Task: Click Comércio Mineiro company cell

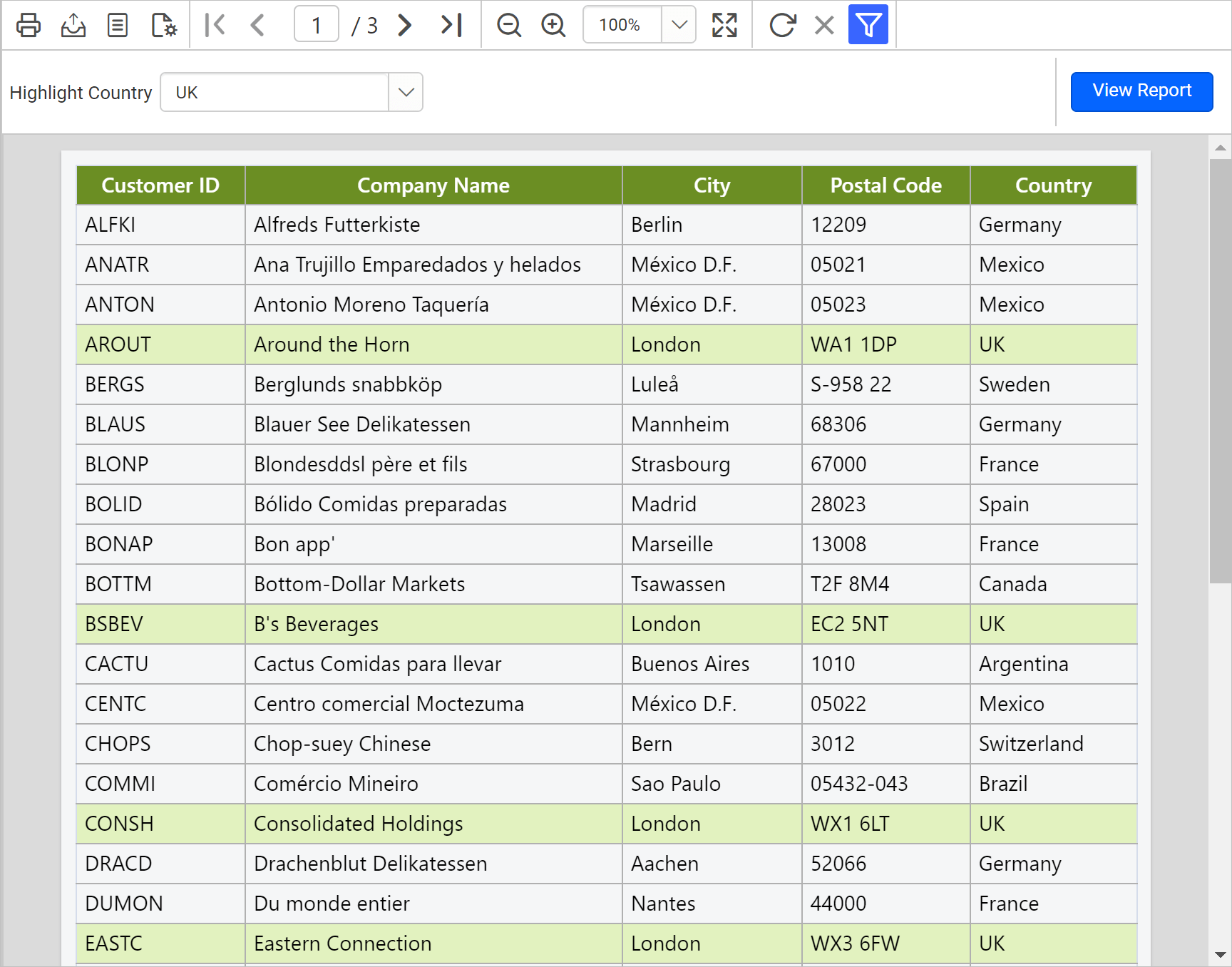Action: [433, 784]
